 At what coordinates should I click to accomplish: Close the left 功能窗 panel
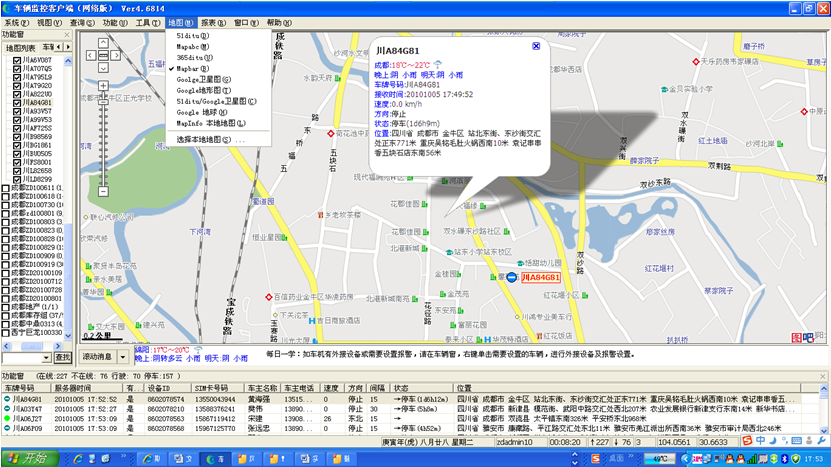68,33
